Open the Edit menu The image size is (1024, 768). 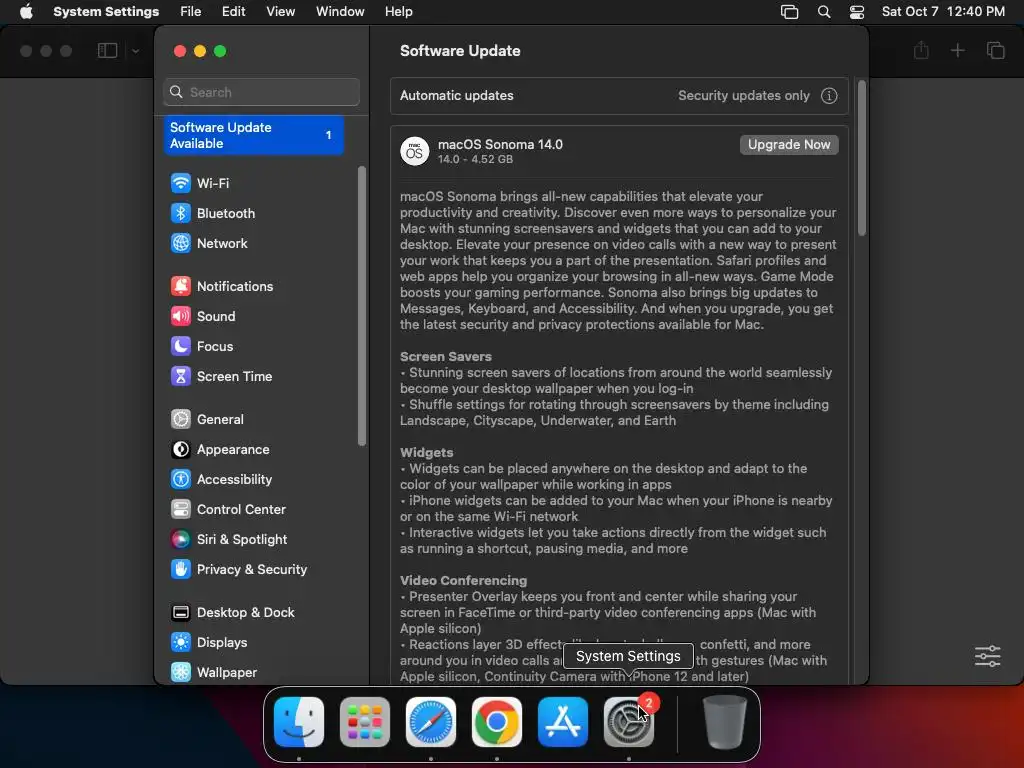pos(233,12)
